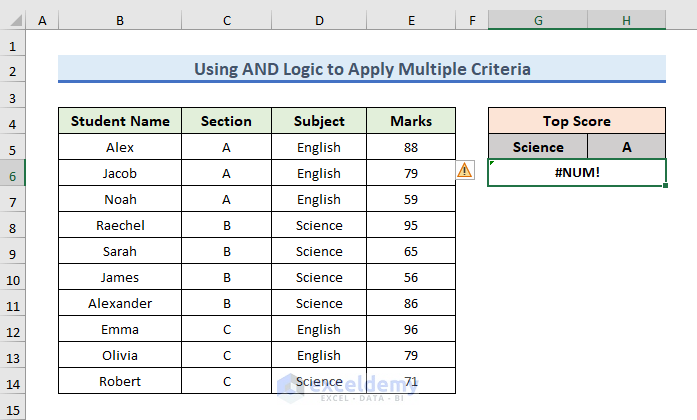The image size is (697, 420).
Task: Click the column B header
Action: [120, 20]
